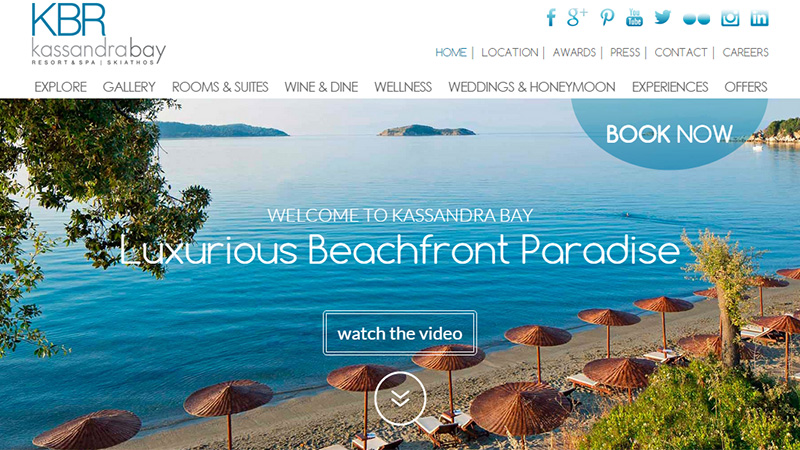Open the Twitter bird icon
Image resolution: width=800 pixels, height=450 pixels.
pyautogui.click(x=663, y=18)
